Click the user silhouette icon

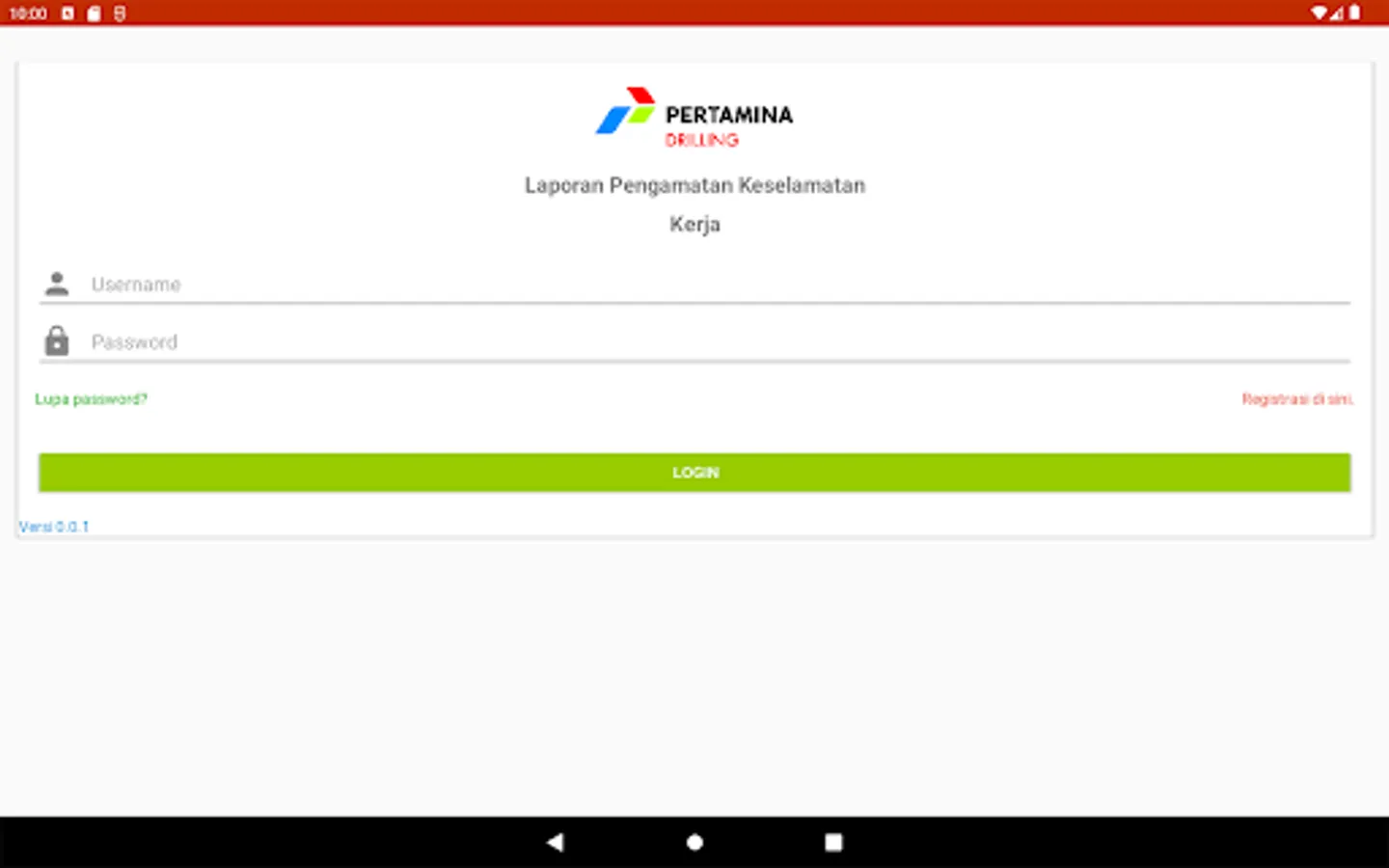coord(57,284)
